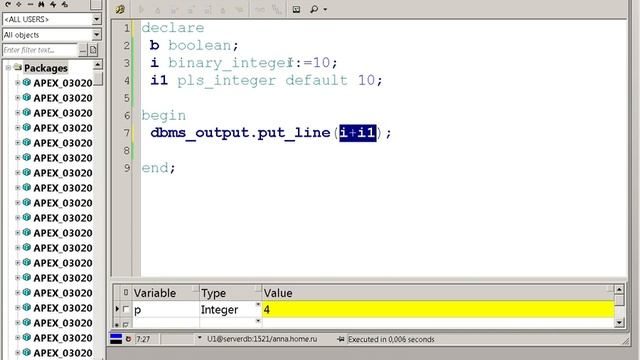Click the greyed-out run arrow in debug toolbar

142,9
